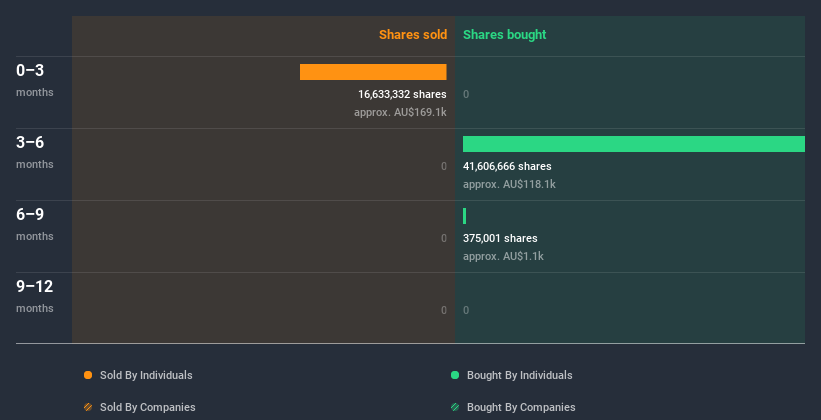Toggle the Sold By Companies legend label
This screenshot has height=420, width=821.
[x=148, y=407]
